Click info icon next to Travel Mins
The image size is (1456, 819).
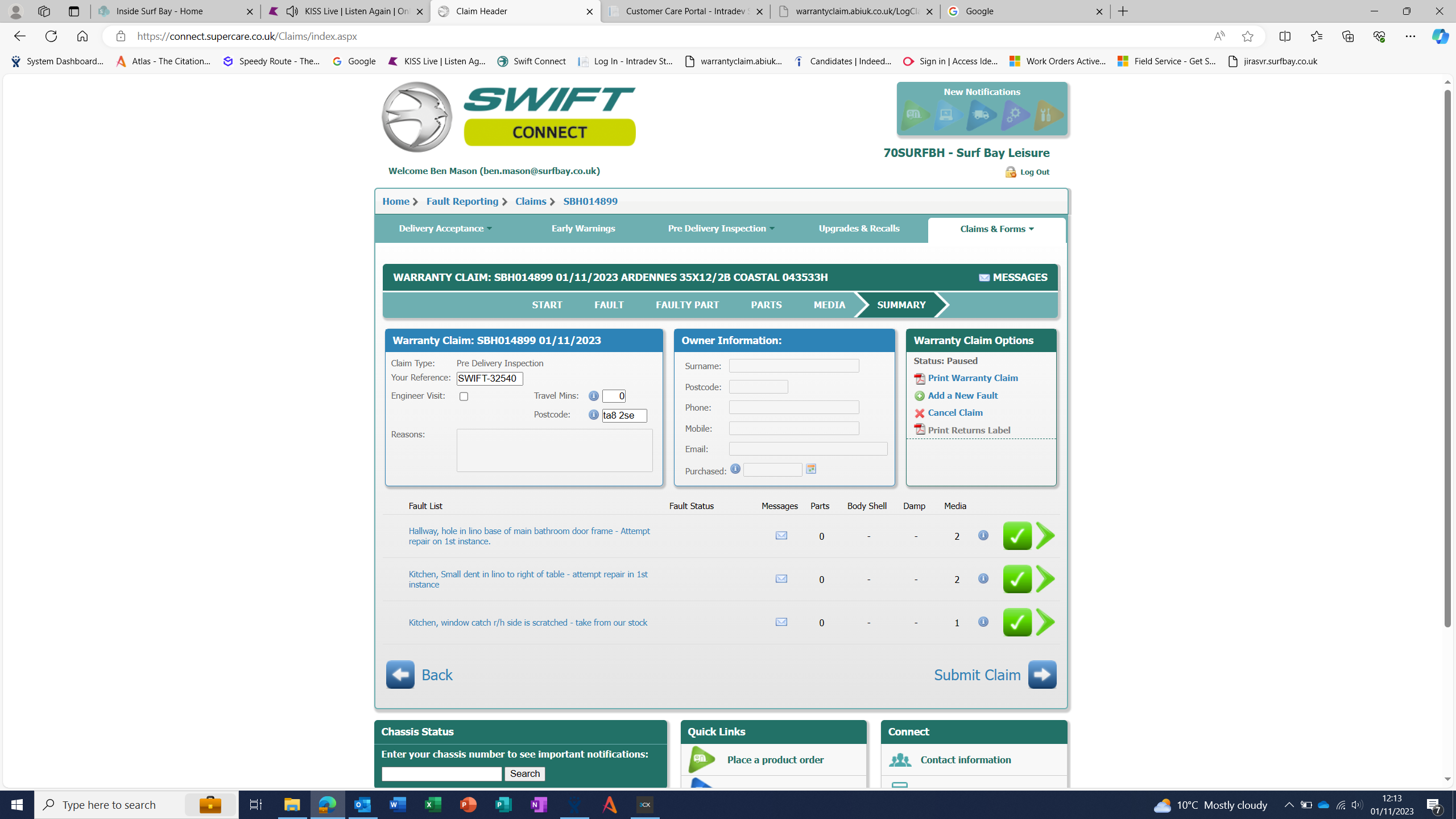[593, 396]
